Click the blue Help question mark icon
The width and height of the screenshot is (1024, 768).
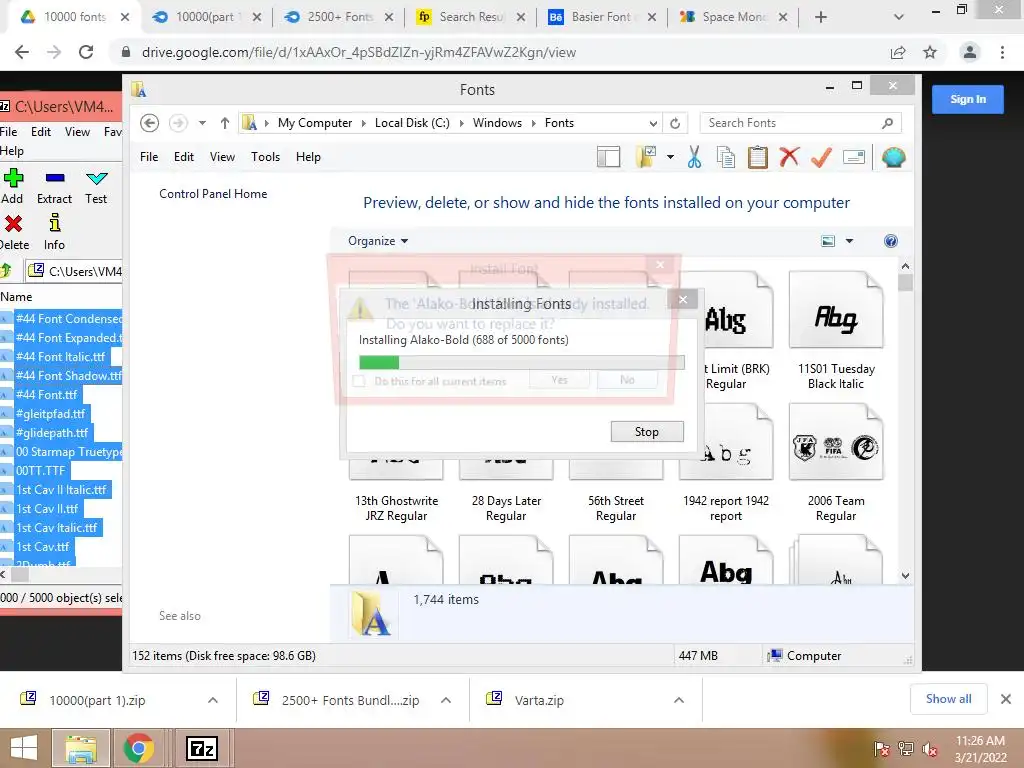(x=890, y=241)
